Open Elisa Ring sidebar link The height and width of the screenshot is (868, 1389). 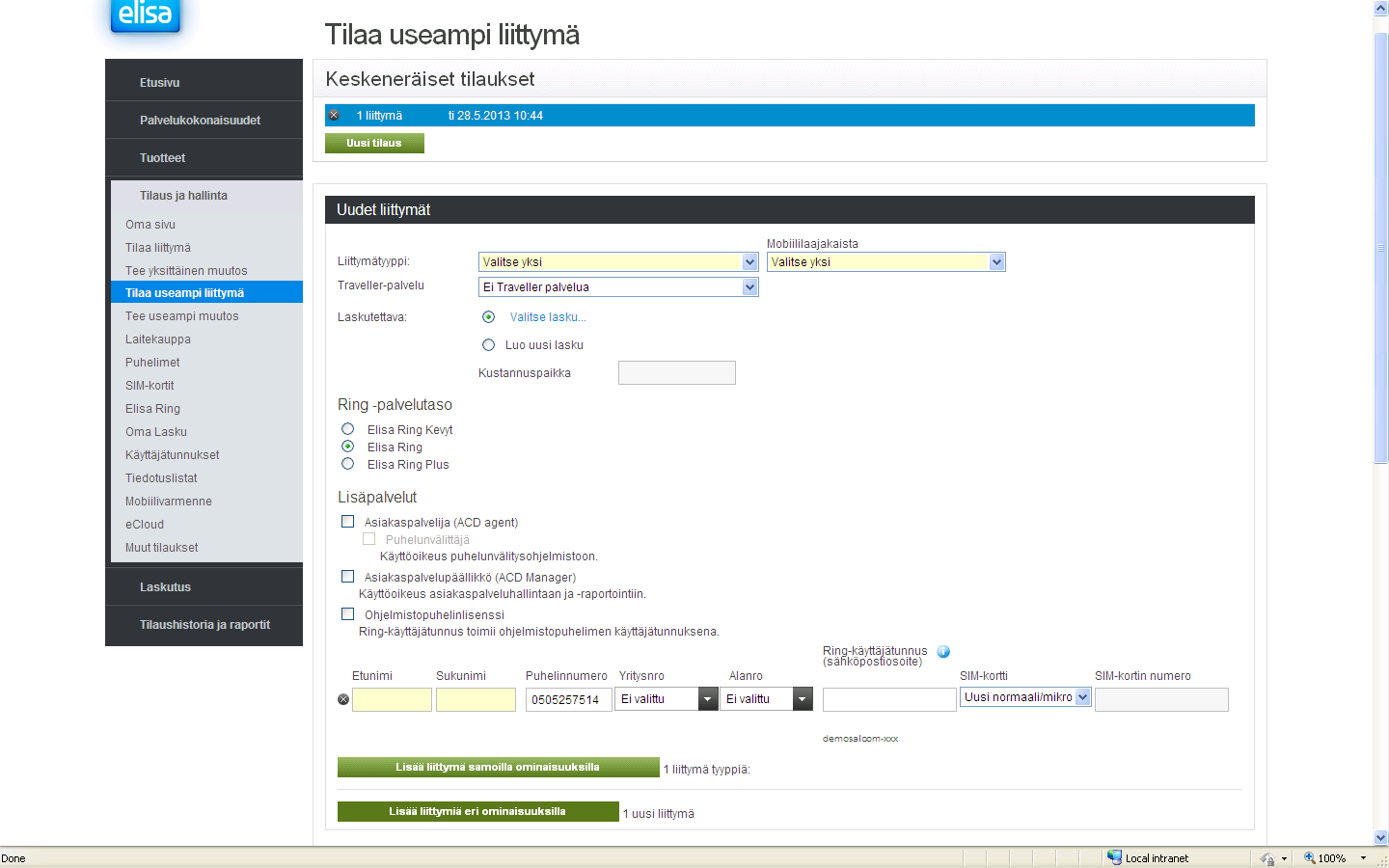(152, 409)
